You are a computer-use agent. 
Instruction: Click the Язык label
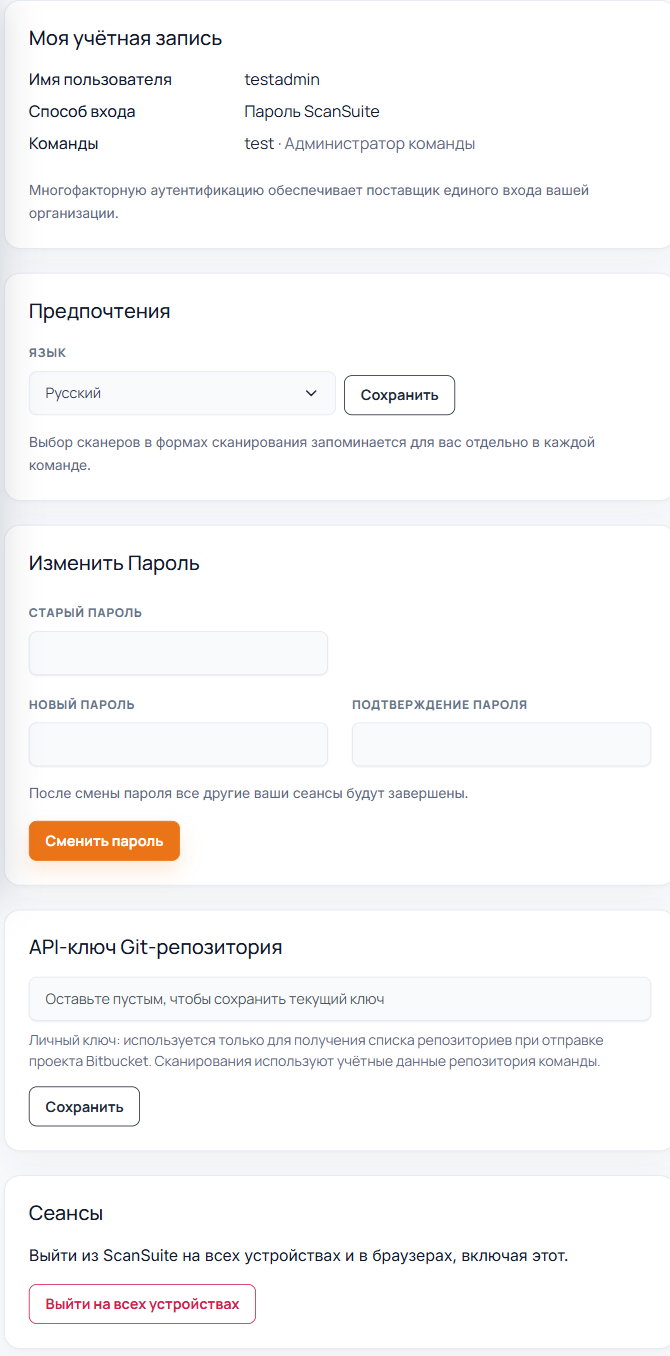47,353
